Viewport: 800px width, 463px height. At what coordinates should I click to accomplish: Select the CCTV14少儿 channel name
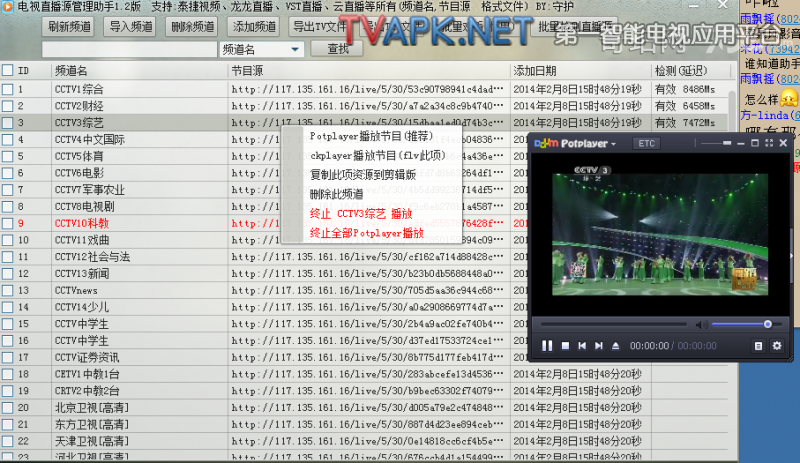coord(82,307)
